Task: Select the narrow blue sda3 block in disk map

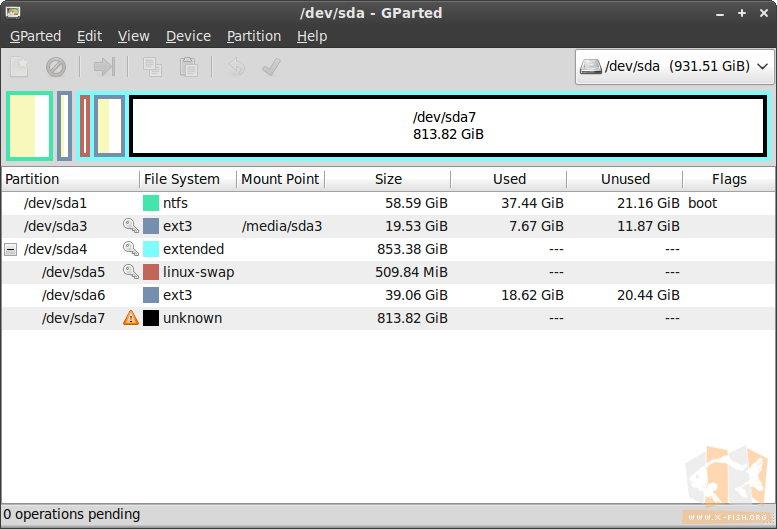Action: [64, 126]
